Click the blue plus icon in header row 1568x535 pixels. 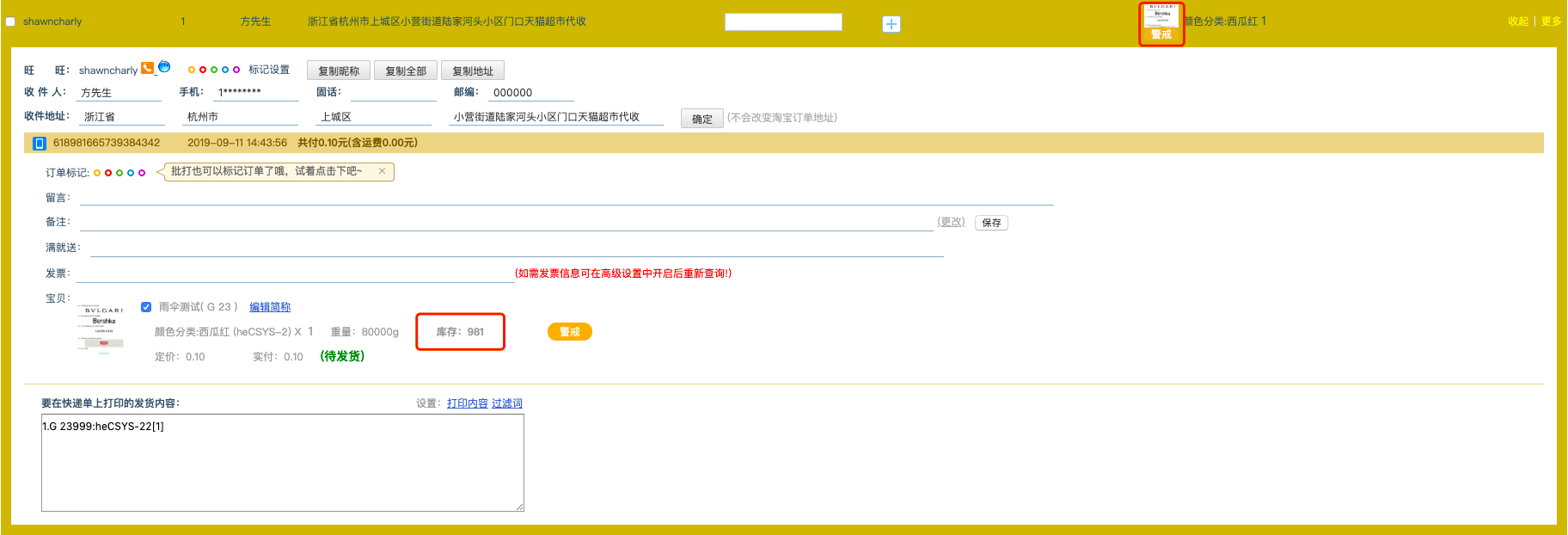pos(891,24)
